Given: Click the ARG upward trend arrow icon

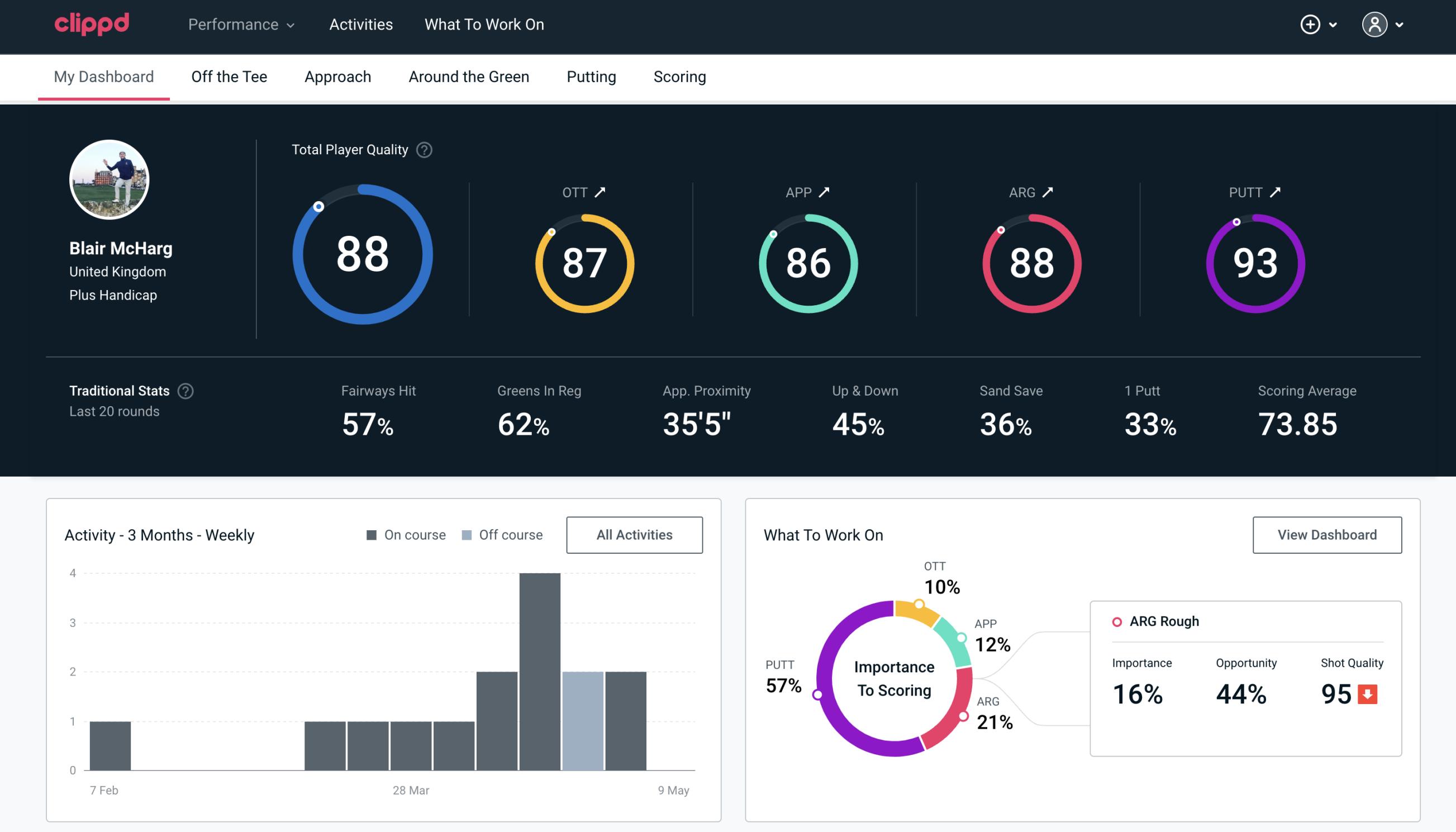Looking at the screenshot, I should click(x=1048, y=192).
